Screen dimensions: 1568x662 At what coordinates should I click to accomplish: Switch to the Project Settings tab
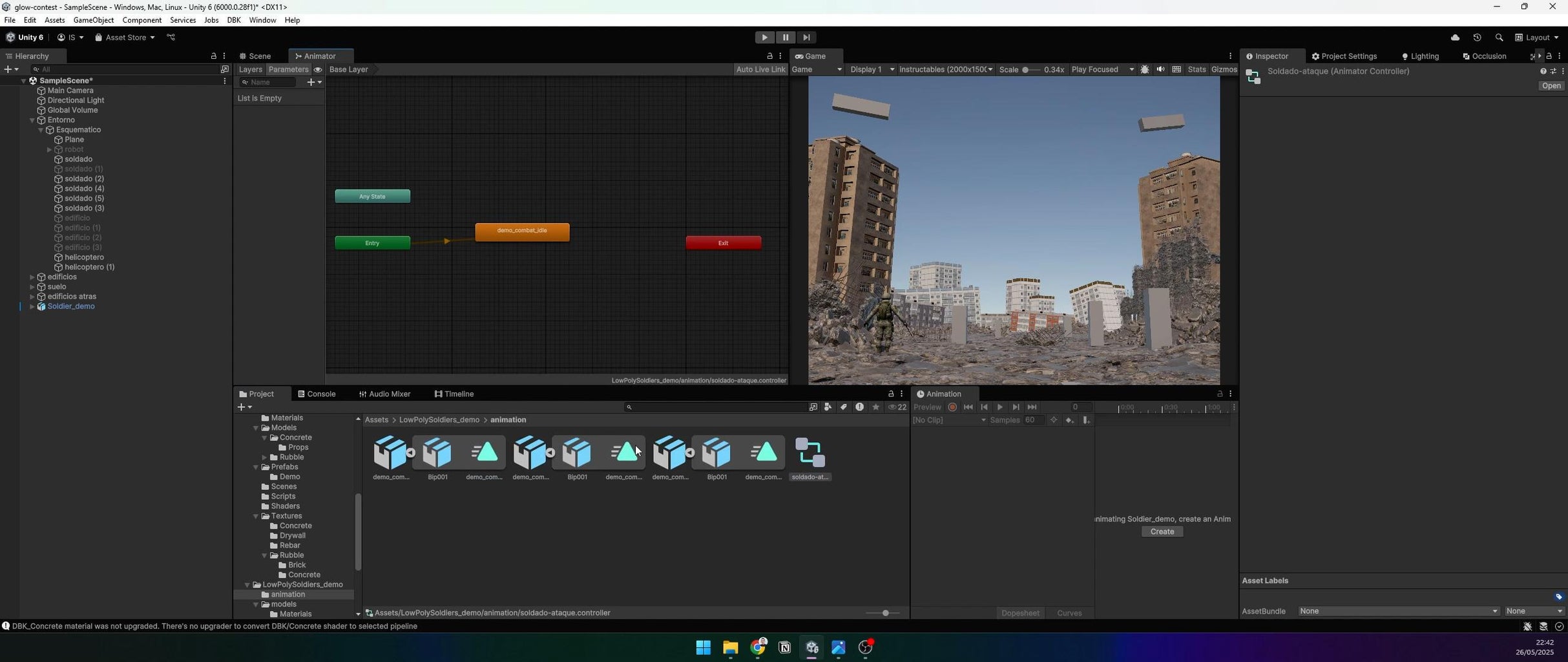tap(1344, 56)
